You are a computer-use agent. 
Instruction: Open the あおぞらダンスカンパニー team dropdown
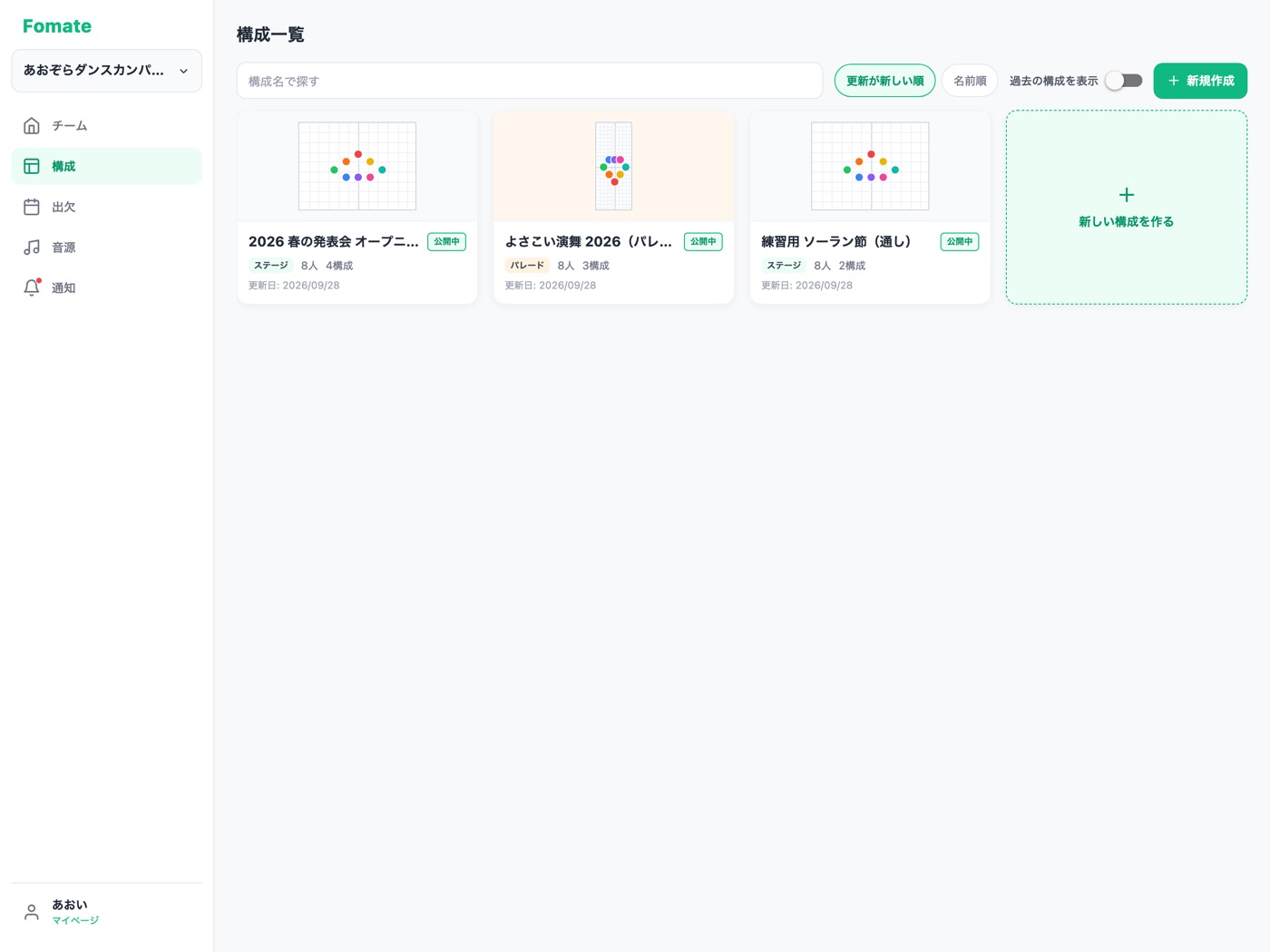coord(106,71)
